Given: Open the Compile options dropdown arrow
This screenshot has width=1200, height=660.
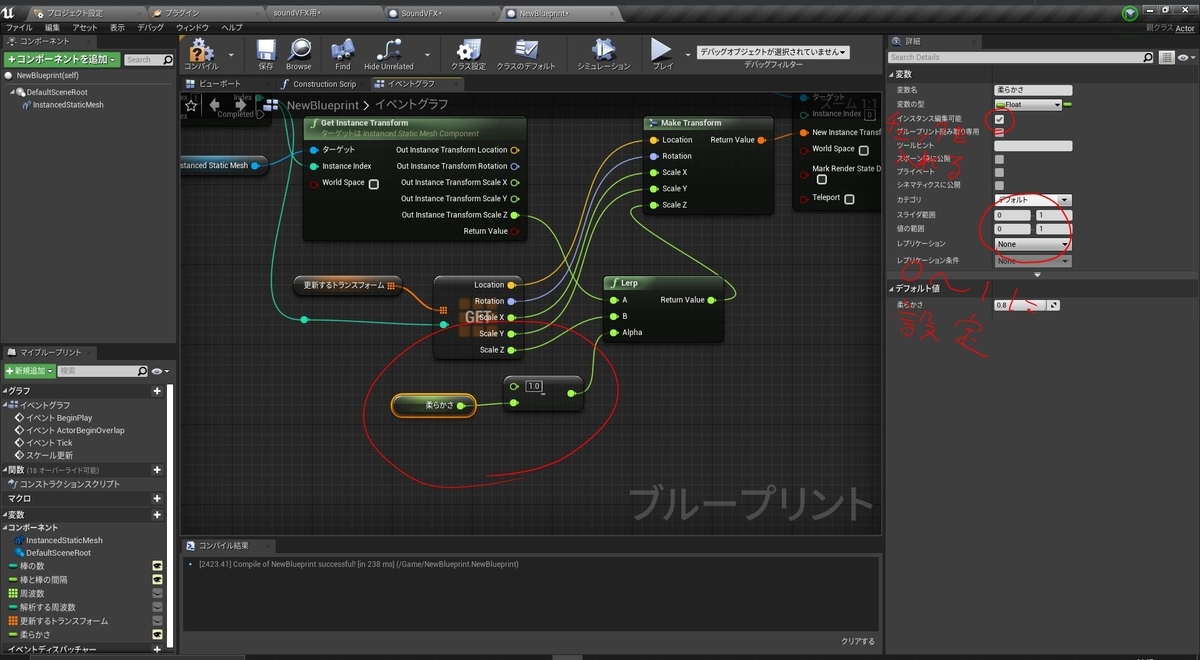Looking at the screenshot, I should coord(231,54).
